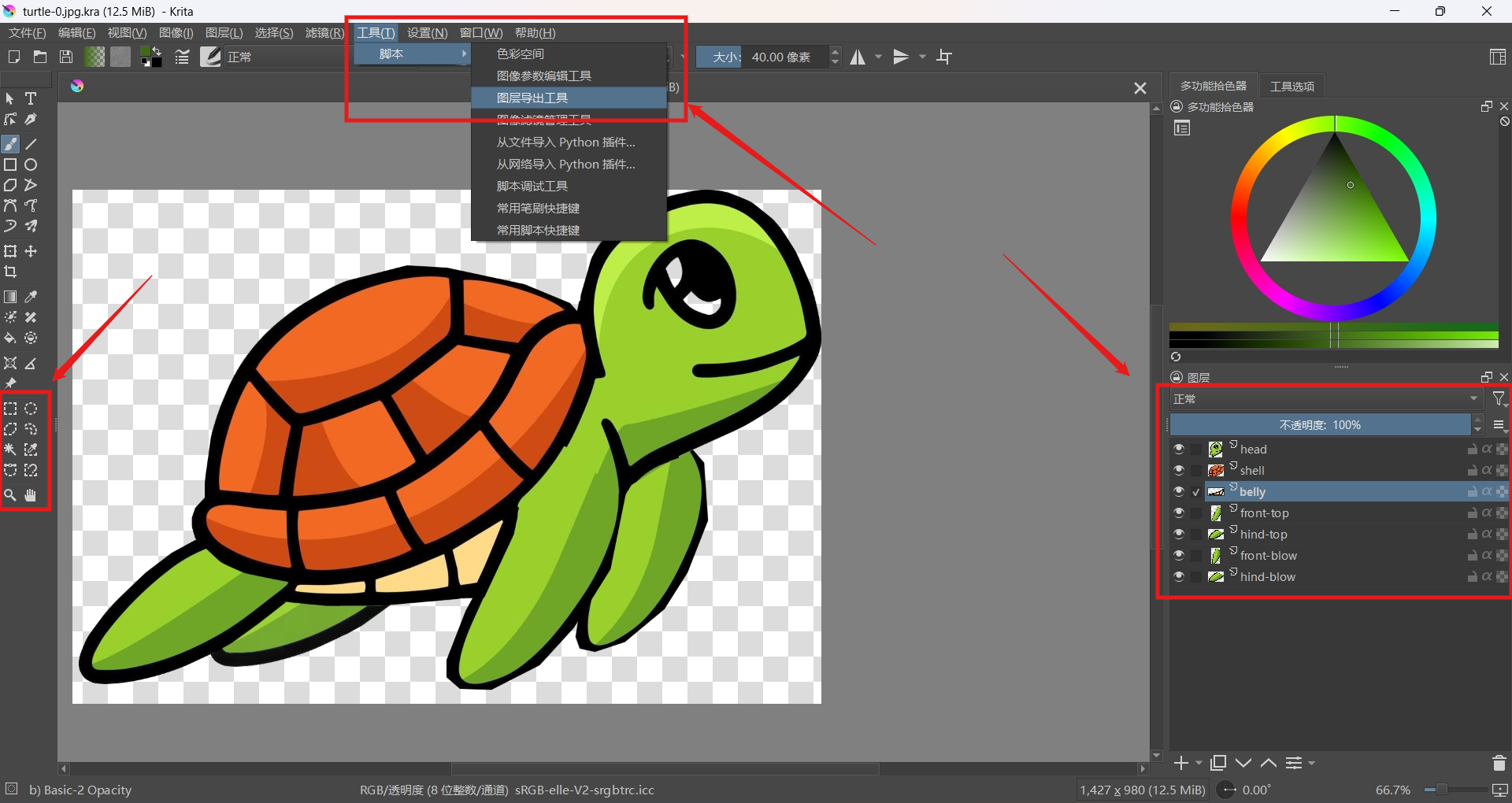Viewport: 1512px width, 803px height.
Task: Select the Measure tool
Action: 31,363
